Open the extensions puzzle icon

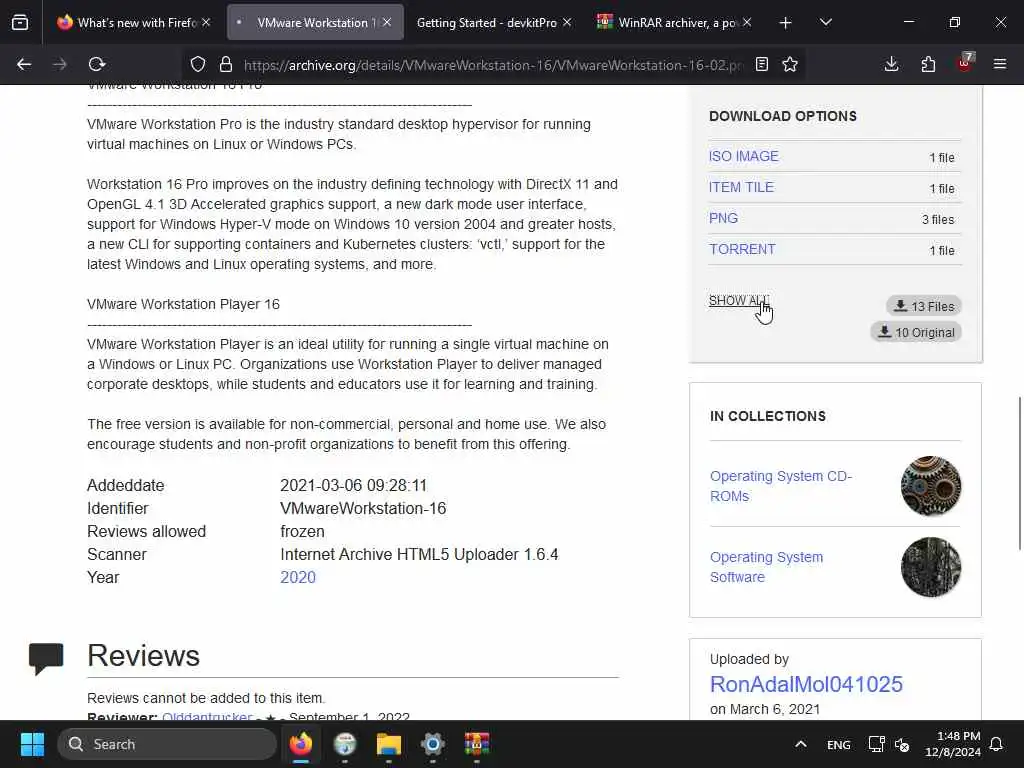(x=928, y=64)
